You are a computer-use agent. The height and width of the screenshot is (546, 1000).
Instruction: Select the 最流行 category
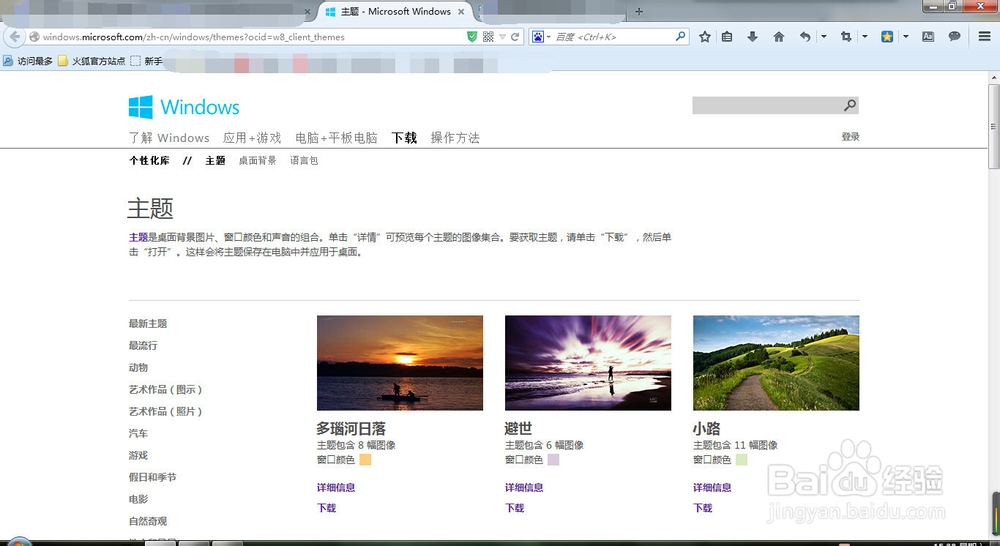143,345
